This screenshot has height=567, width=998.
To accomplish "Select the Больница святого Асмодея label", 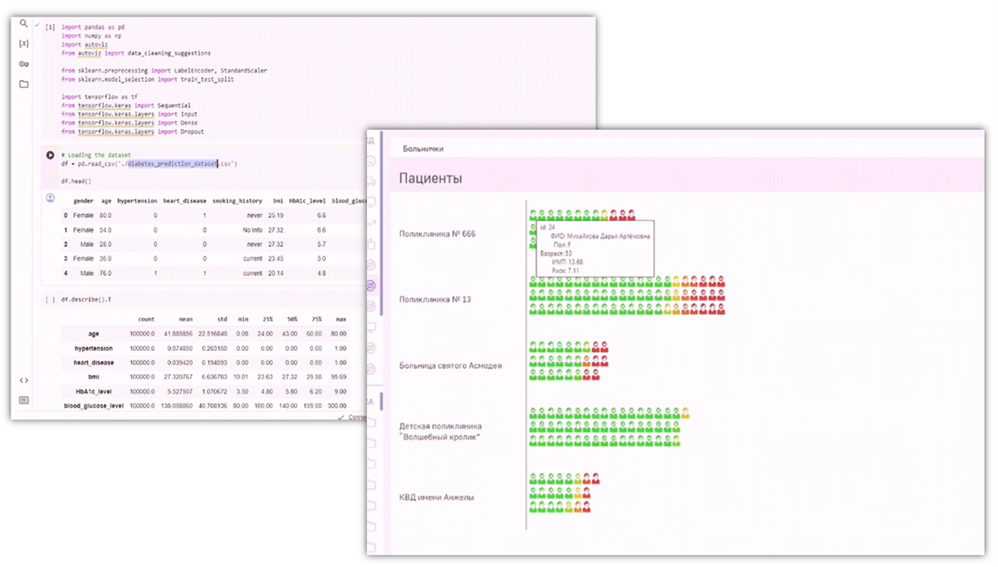I will click(450, 366).
